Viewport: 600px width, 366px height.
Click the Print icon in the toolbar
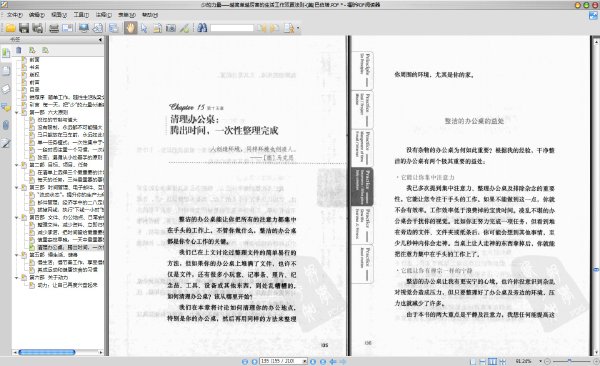[x=54, y=28]
